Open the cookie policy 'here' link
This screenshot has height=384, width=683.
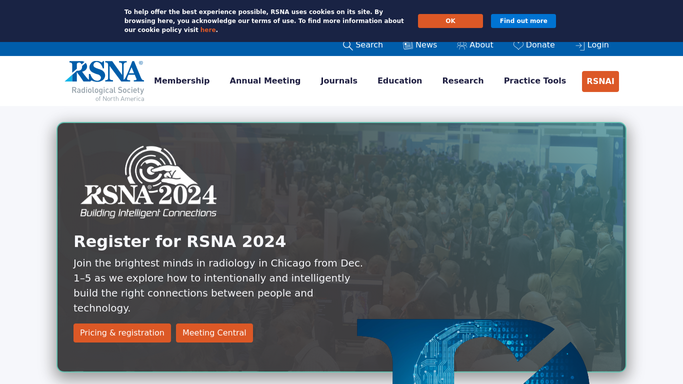point(208,30)
